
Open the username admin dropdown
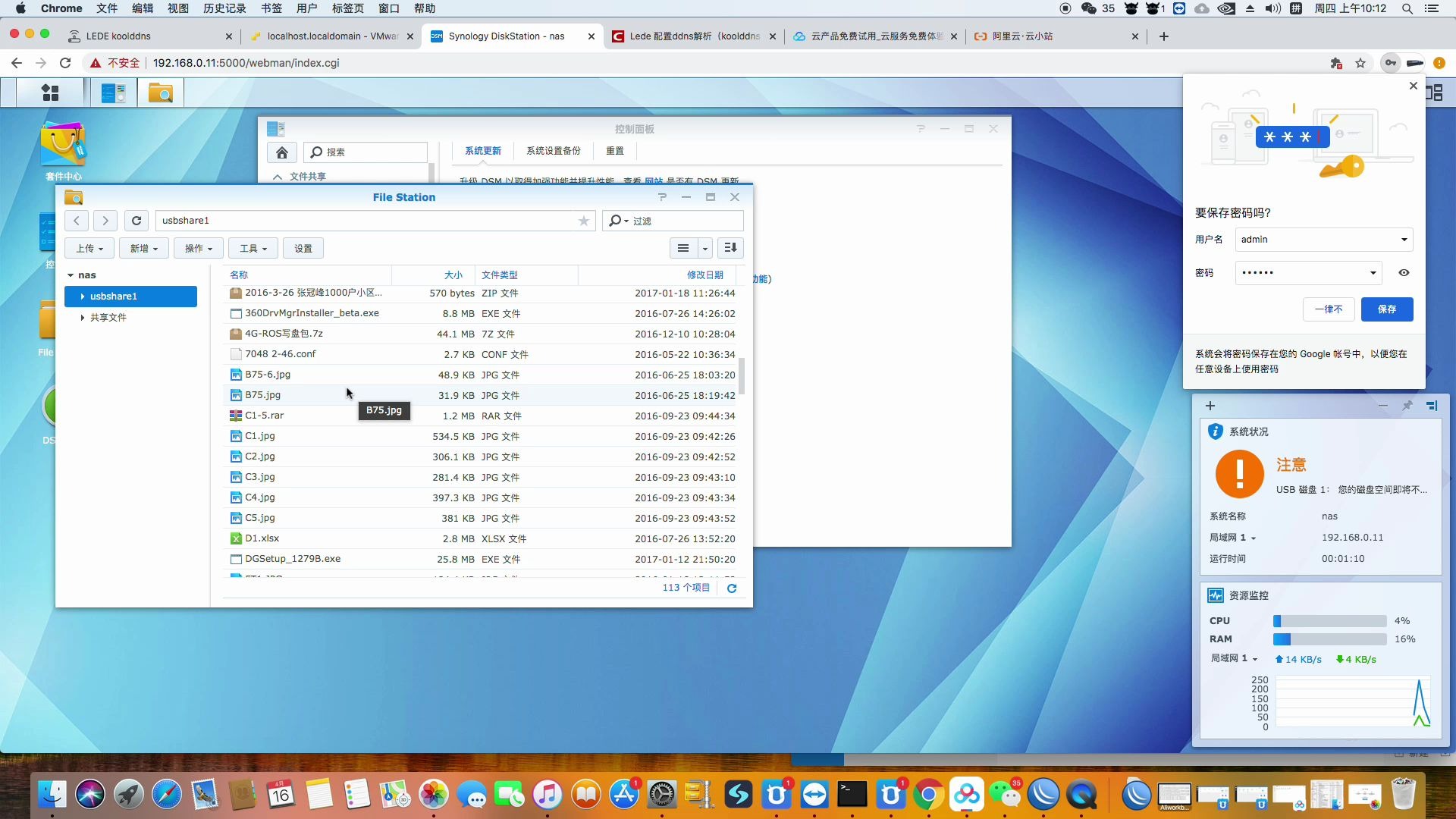click(x=1404, y=240)
